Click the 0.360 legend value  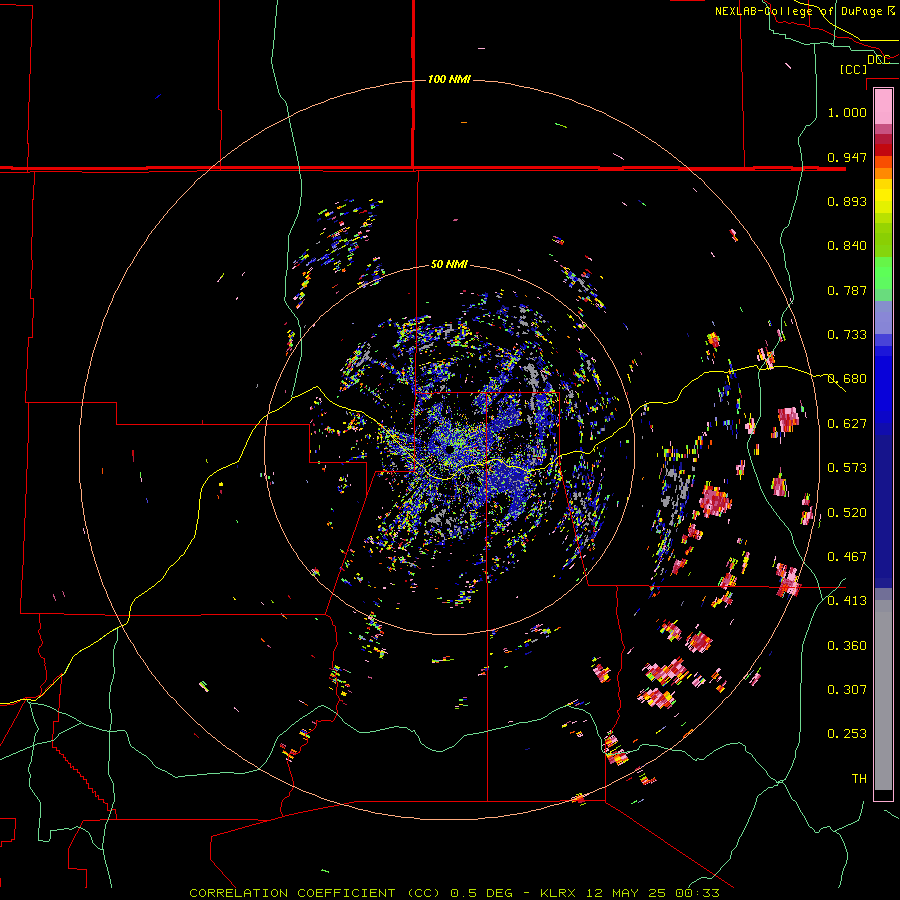(x=847, y=645)
